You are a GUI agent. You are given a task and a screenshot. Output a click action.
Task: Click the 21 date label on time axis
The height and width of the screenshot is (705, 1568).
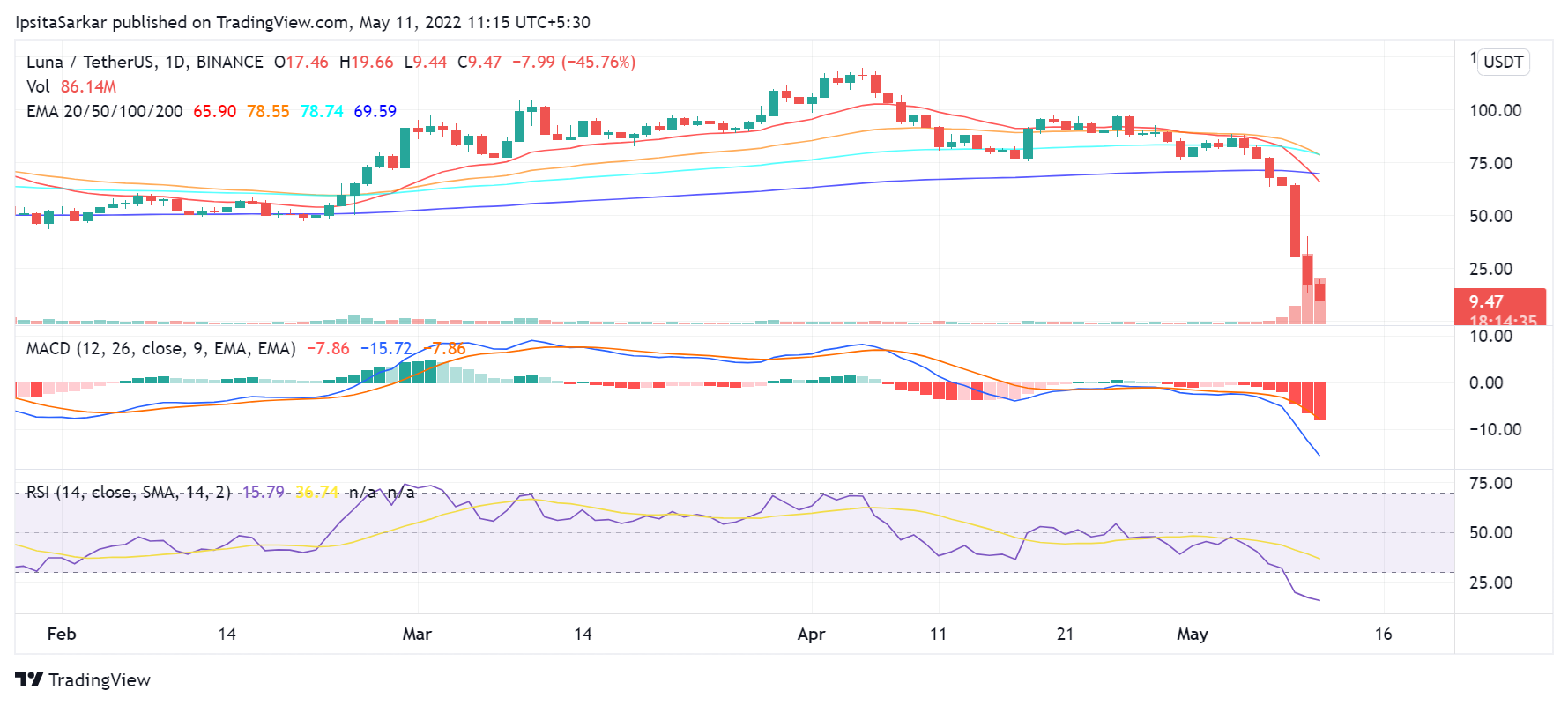tap(1066, 634)
